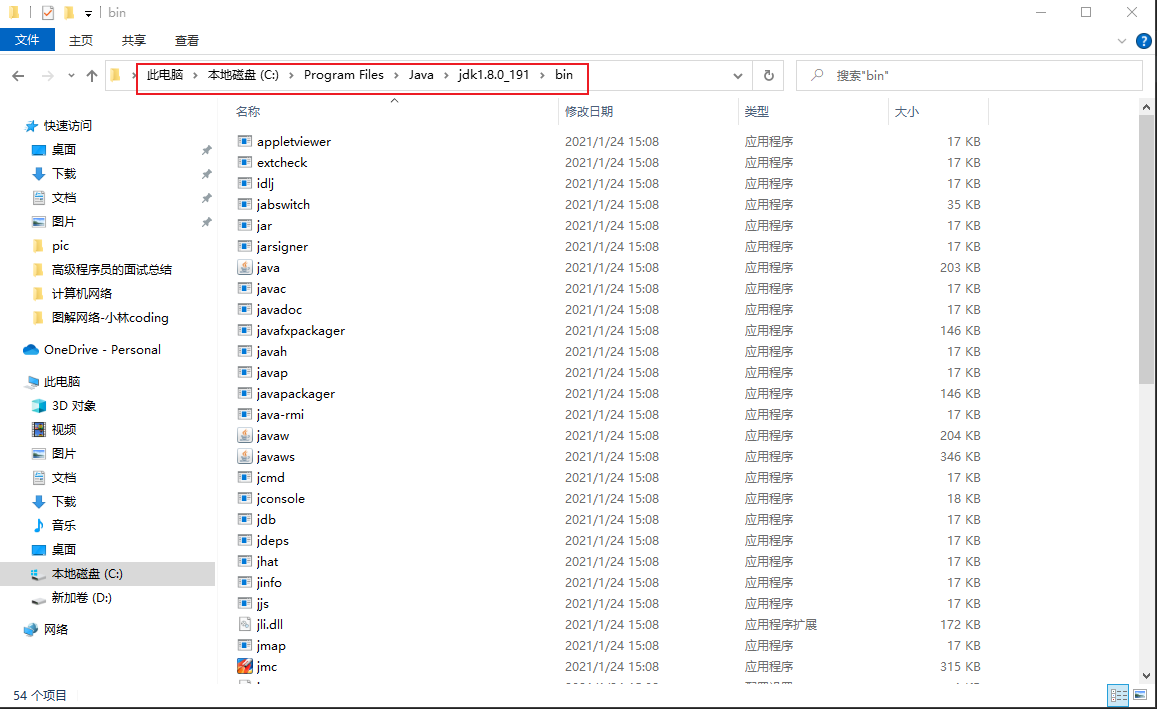Open the 文件 menu
1157x709 pixels.
(27, 40)
